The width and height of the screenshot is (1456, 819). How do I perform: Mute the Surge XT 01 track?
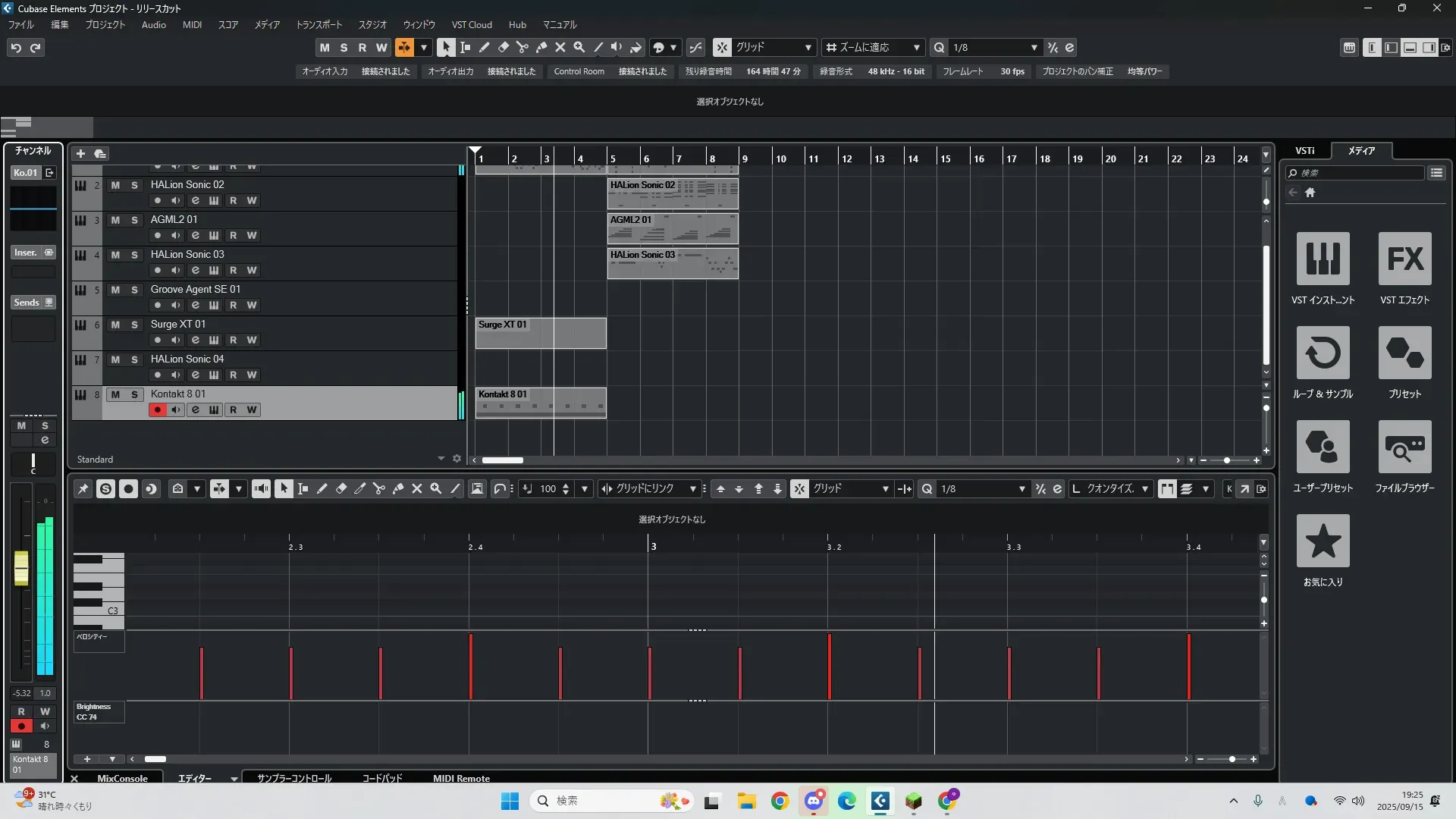click(115, 325)
